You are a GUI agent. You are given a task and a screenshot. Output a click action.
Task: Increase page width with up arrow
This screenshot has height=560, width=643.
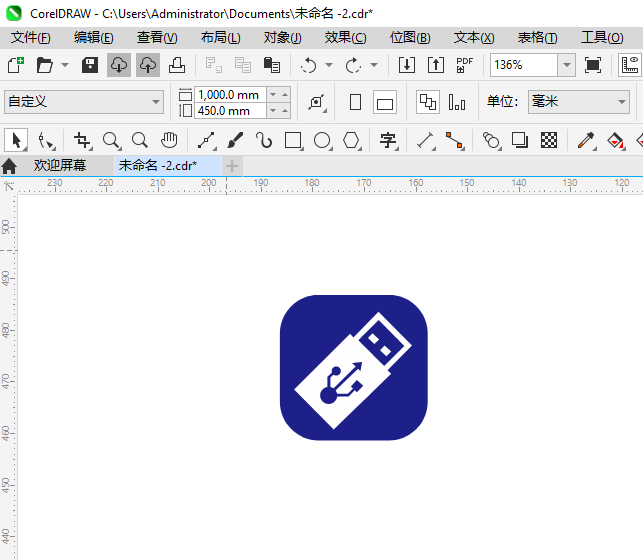(285, 95)
